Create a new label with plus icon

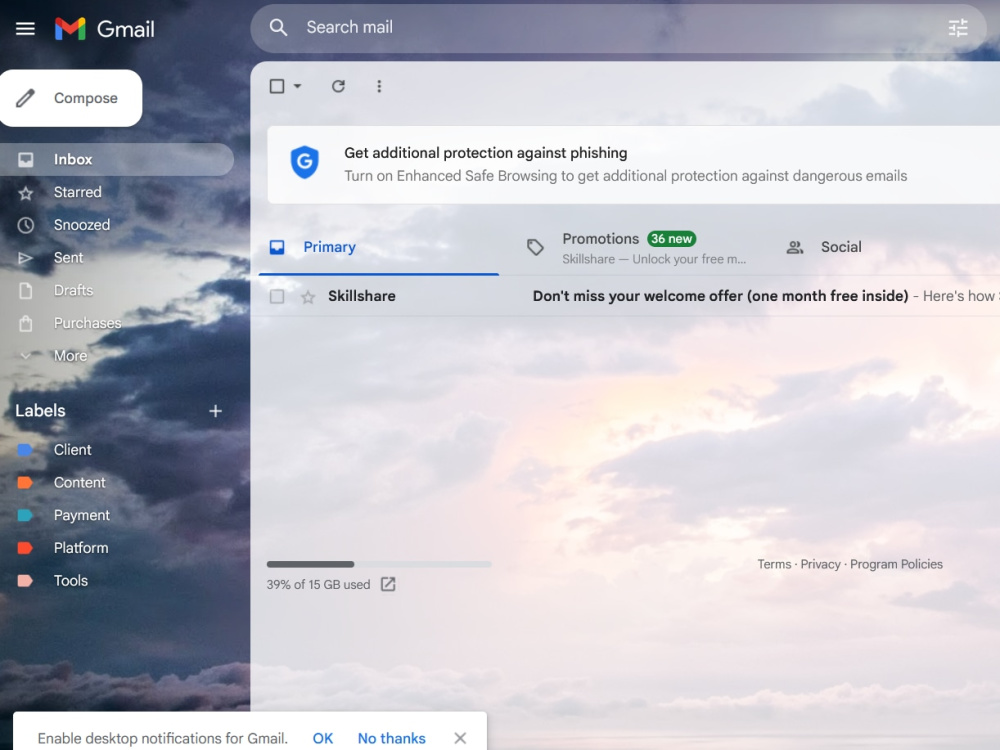tap(216, 411)
